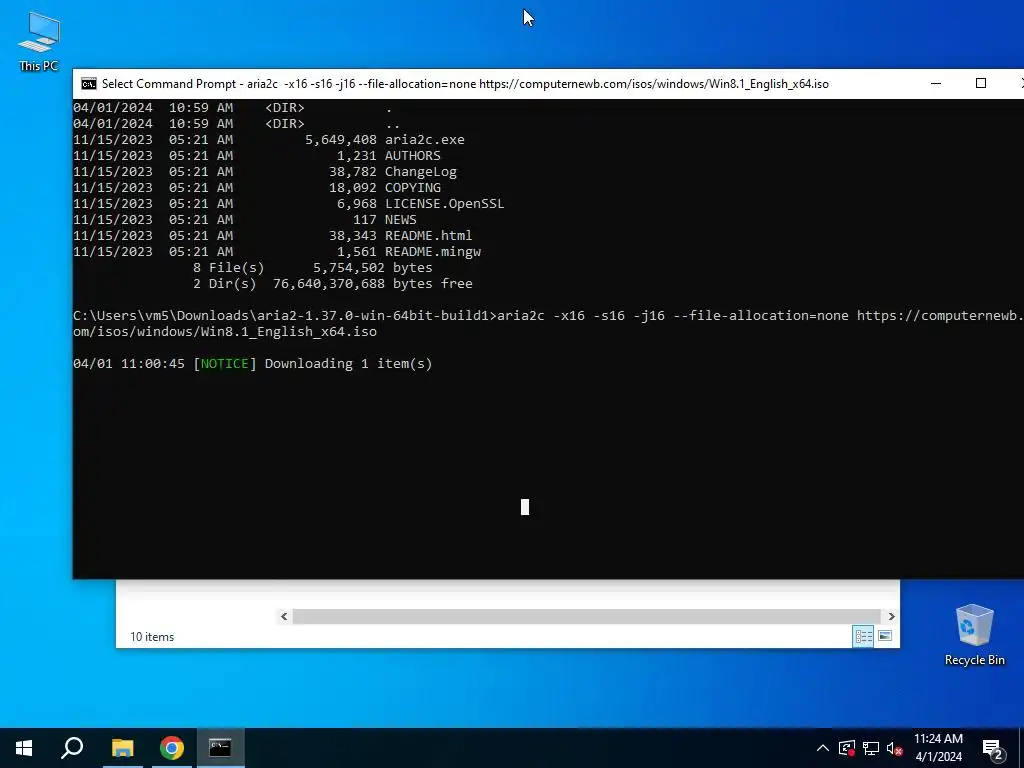Viewport: 1024px width, 768px height.
Task: Switch Explorer to large thumbnails view
Action: [885, 635]
